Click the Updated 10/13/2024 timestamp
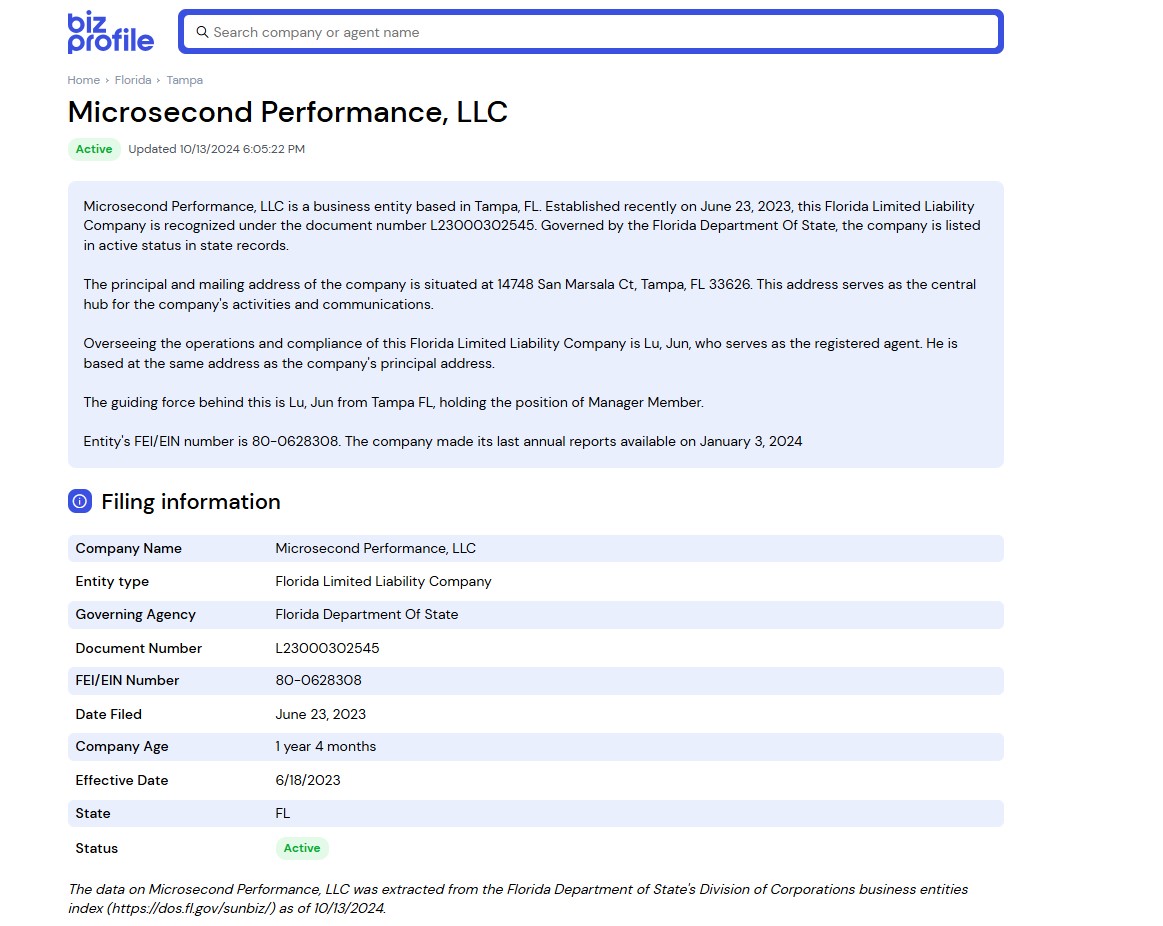 (x=216, y=149)
